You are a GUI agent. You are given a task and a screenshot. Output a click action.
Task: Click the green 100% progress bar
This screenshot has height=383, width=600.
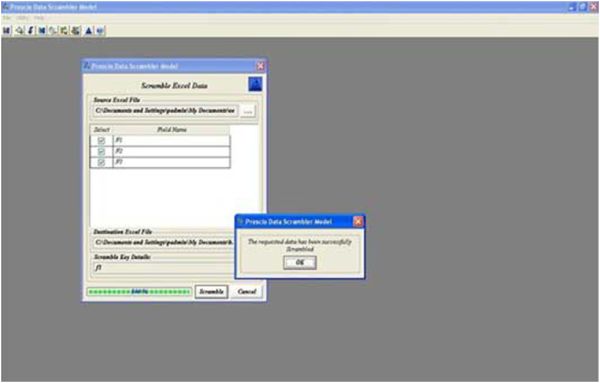click(x=139, y=292)
